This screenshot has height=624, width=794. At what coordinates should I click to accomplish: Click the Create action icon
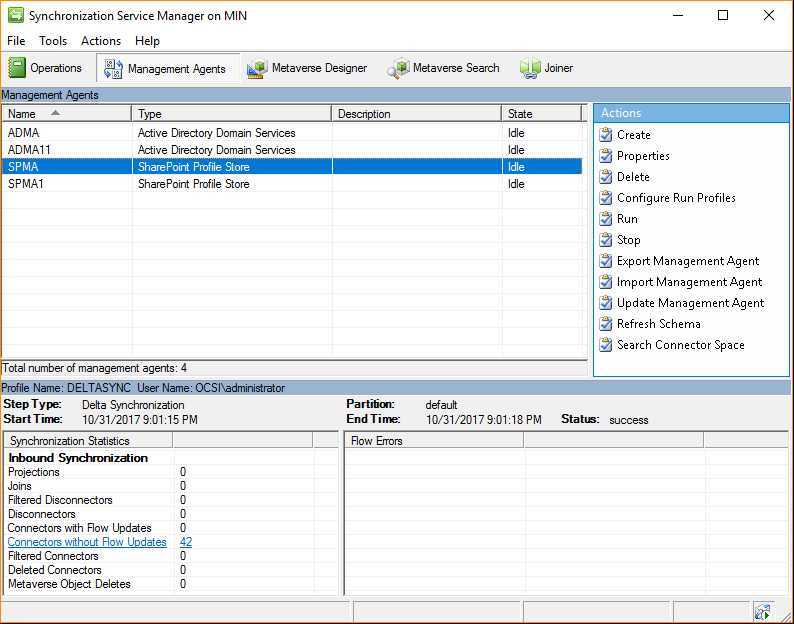click(606, 135)
